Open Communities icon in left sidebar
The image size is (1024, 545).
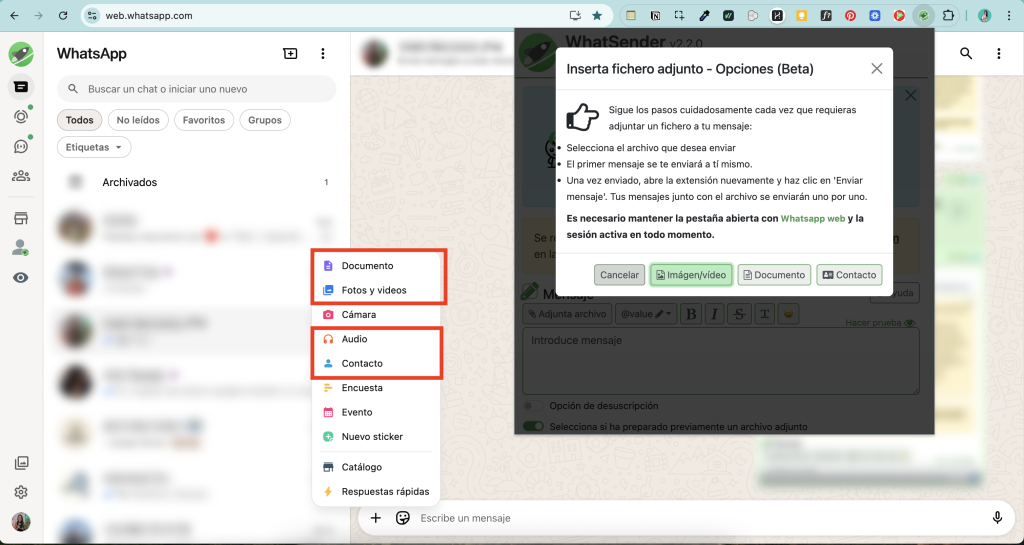(20, 176)
